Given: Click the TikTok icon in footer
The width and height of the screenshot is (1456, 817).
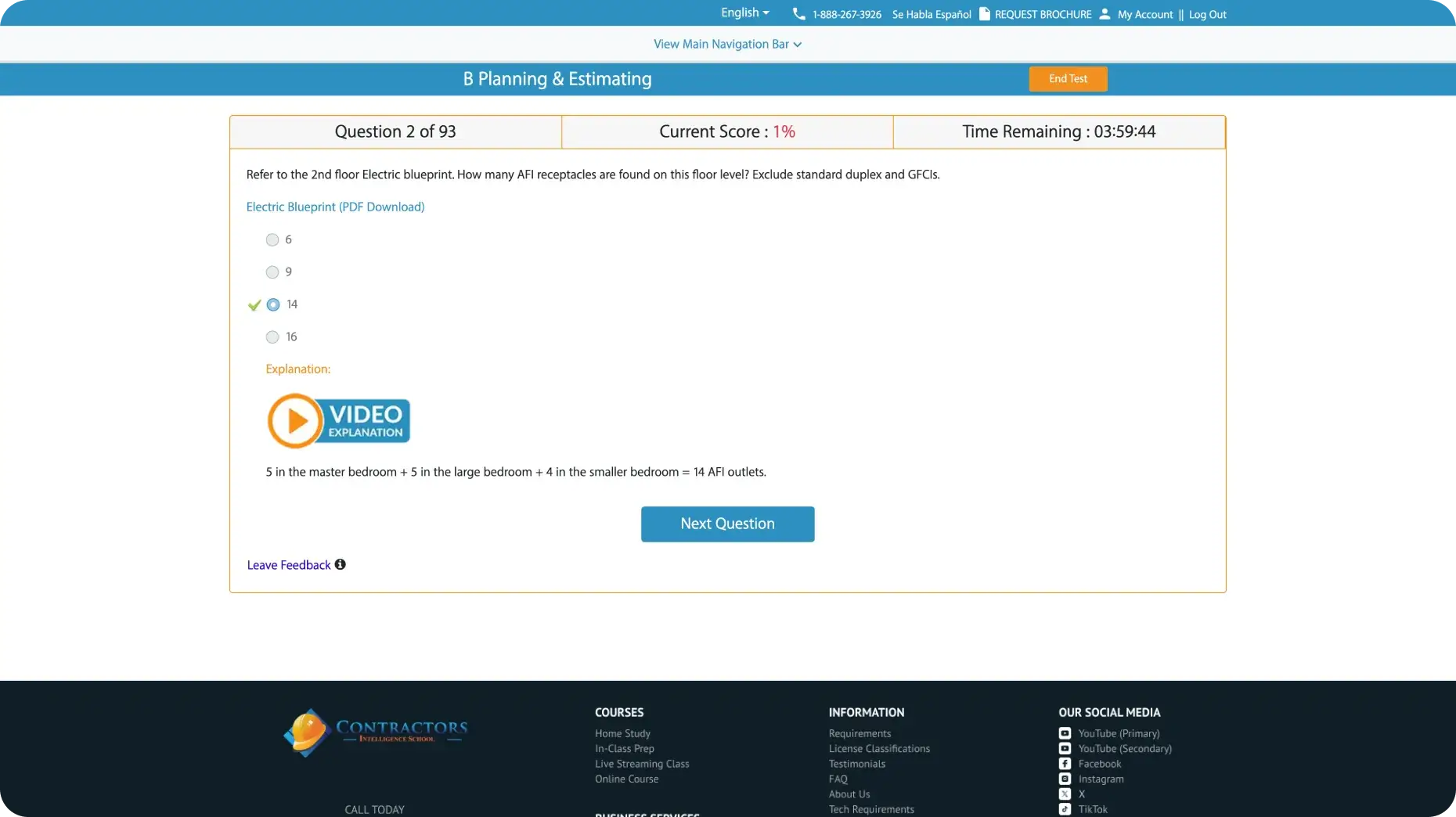Looking at the screenshot, I should [1065, 809].
